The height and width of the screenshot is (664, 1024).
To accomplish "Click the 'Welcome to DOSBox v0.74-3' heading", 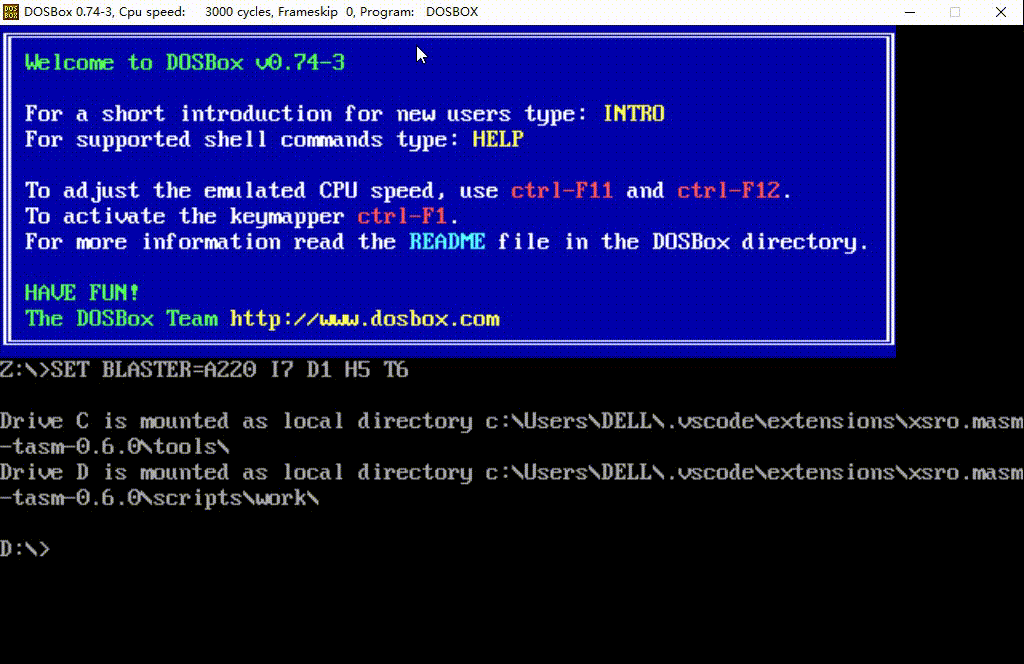I will [x=185, y=62].
